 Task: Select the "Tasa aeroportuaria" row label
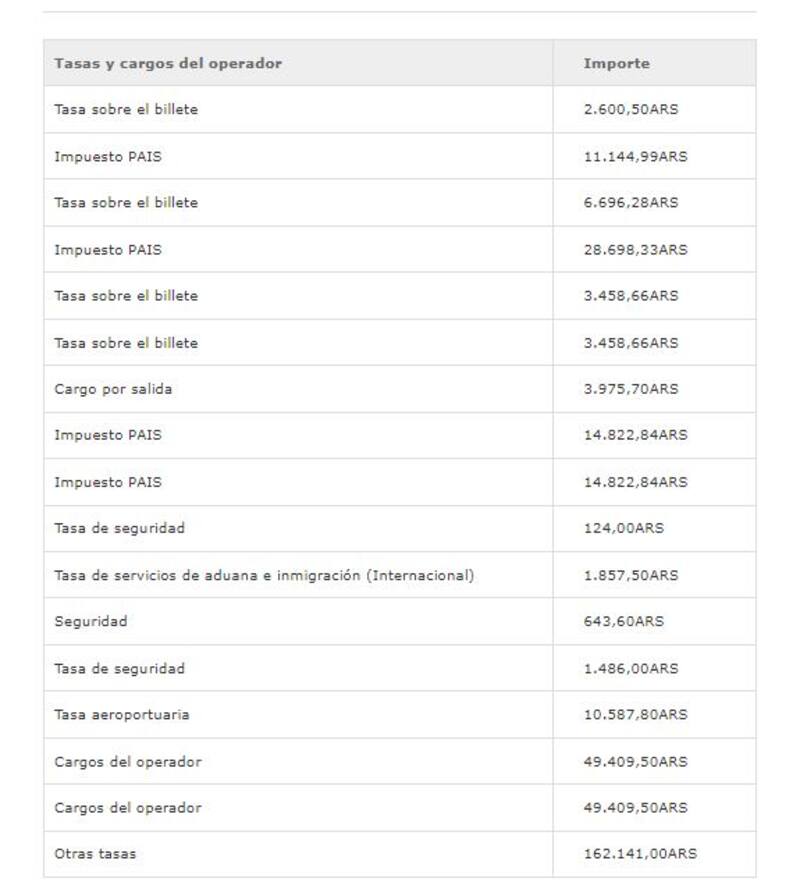coord(121,714)
